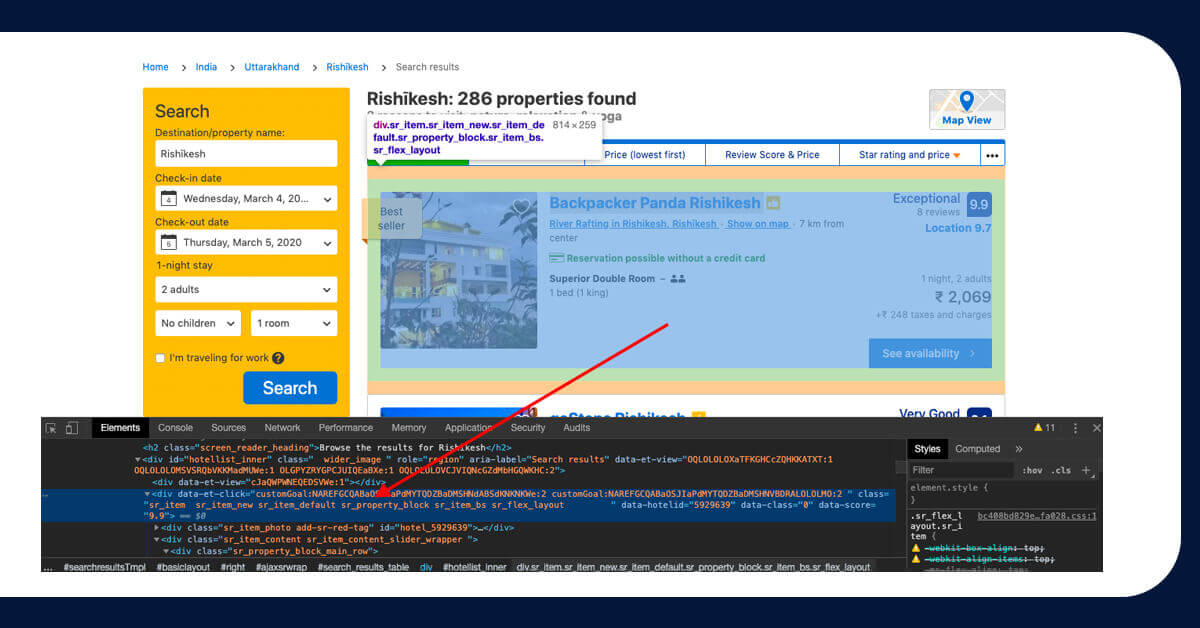Open the bc408bd829e css source link
Viewport: 1200px width, 628px height.
pos(1037,516)
